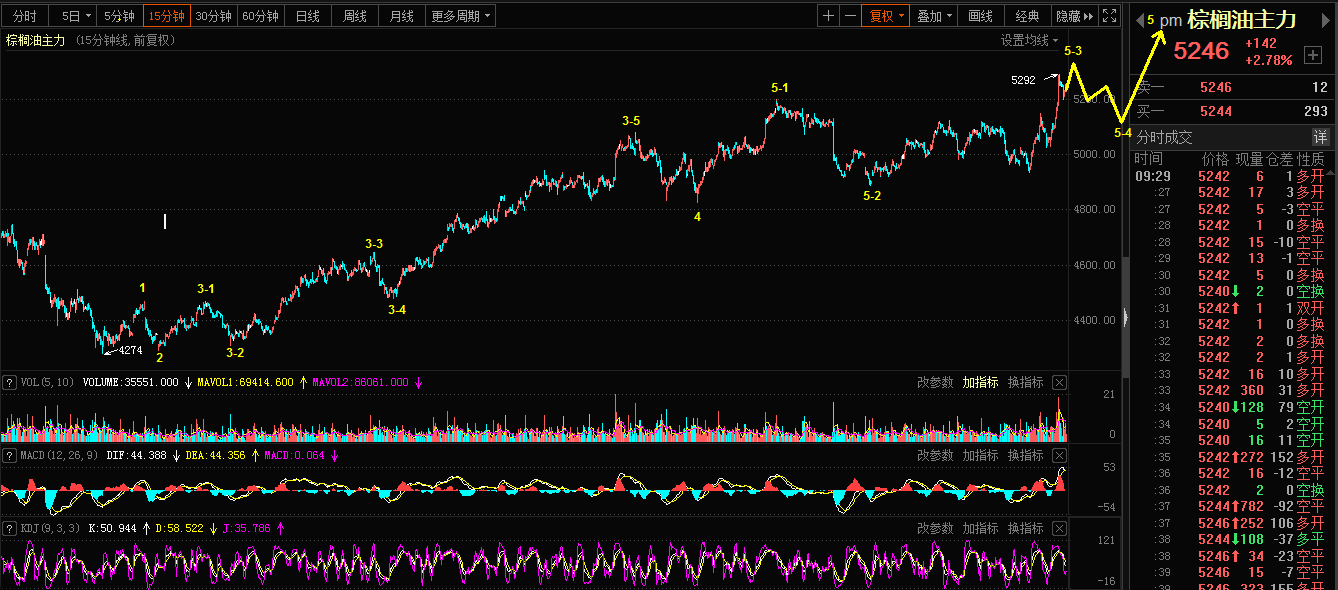The height and width of the screenshot is (590, 1338).
Task: Switch to the 经典 chart style
Action: point(1027,16)
